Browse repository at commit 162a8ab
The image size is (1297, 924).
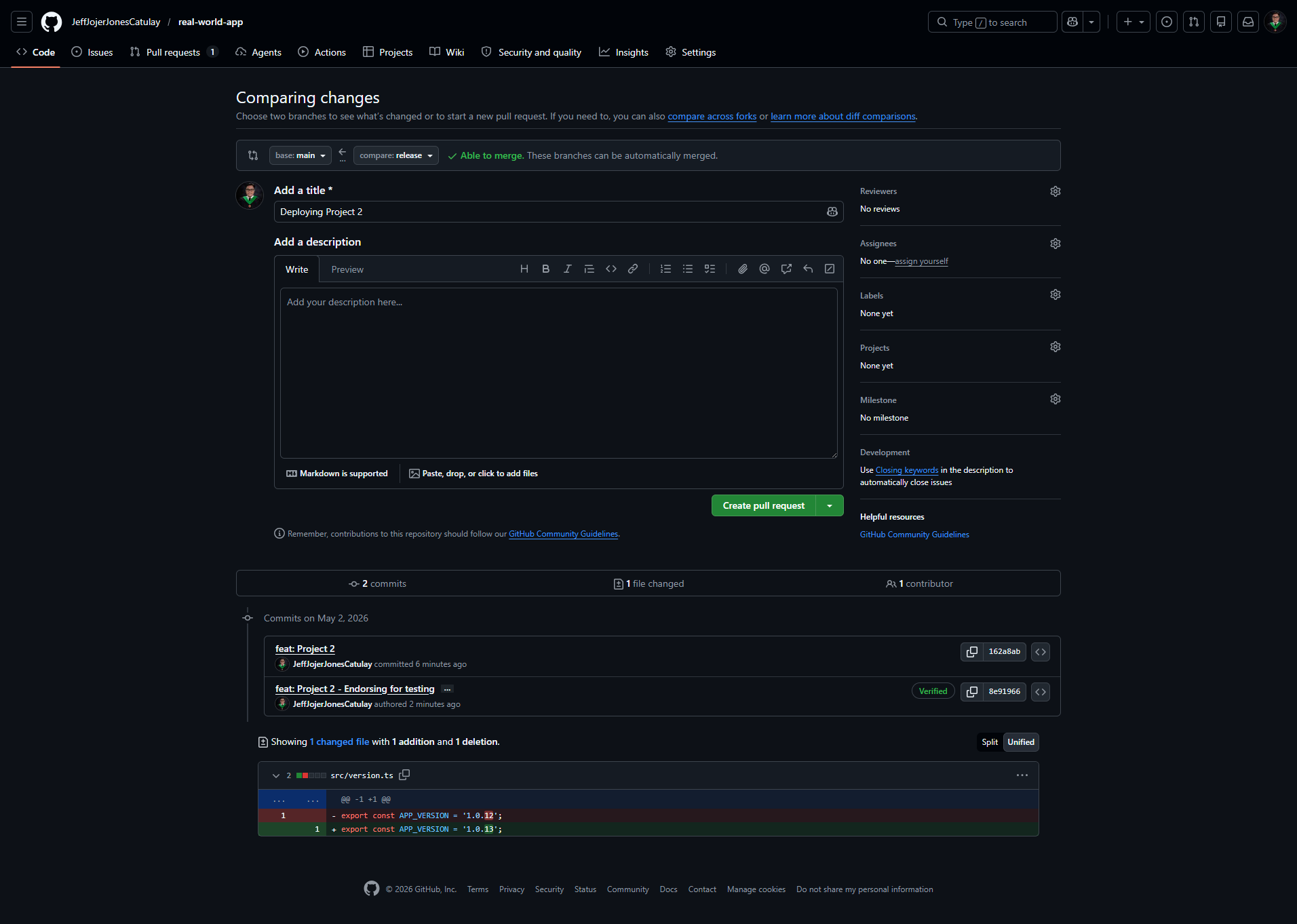point(1041,652)
